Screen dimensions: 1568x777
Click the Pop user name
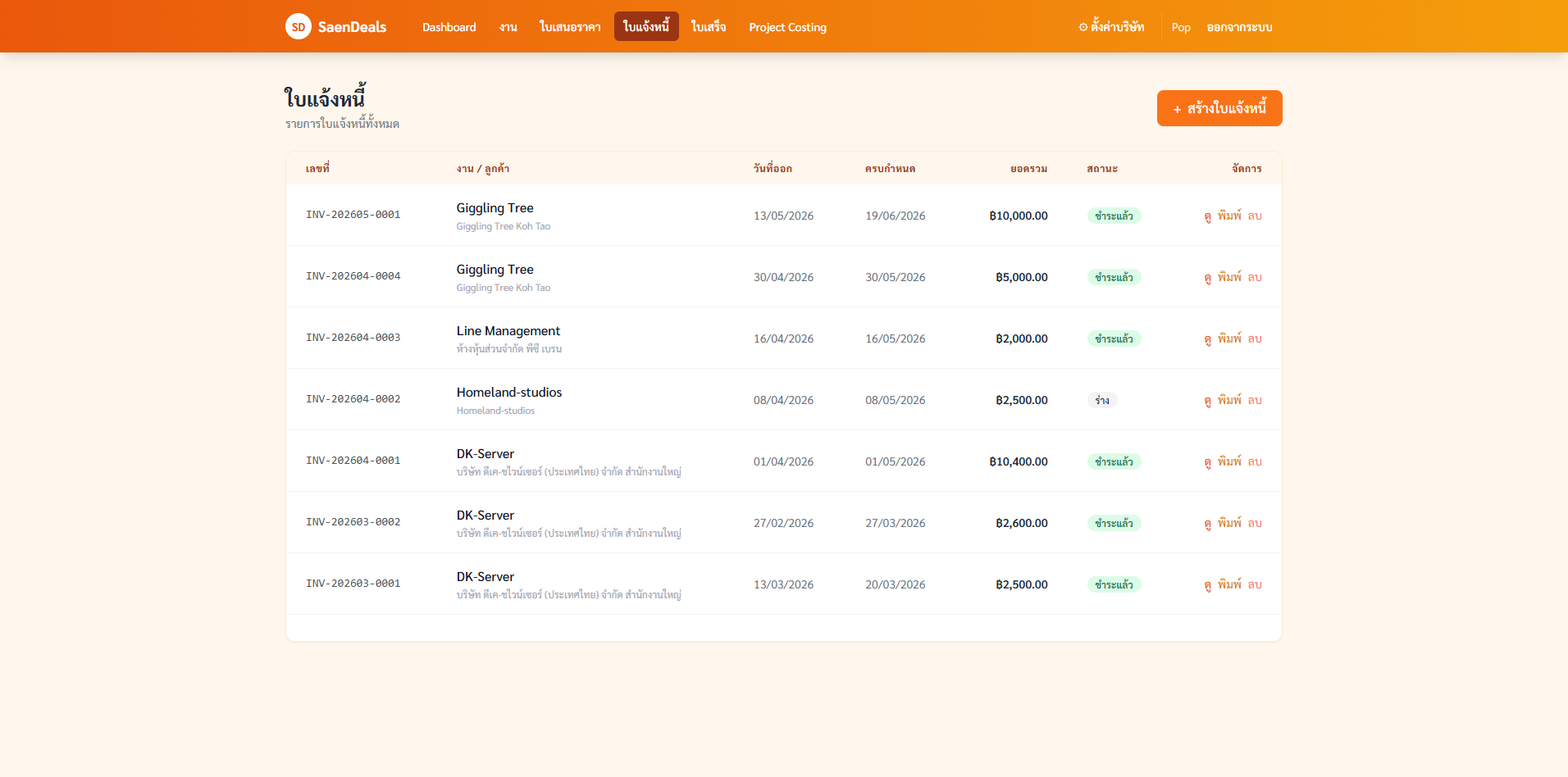tap(1181, 27)
